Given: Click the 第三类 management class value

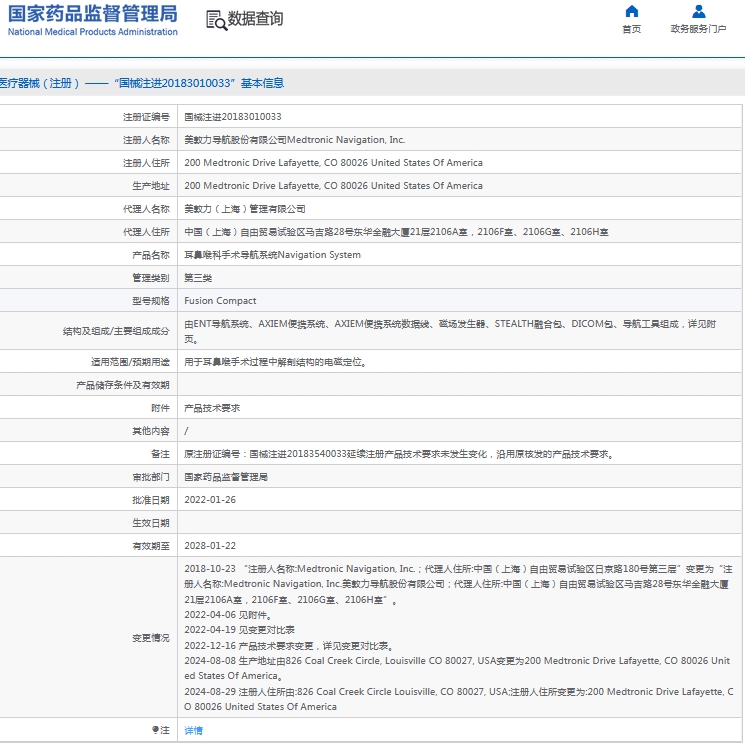Looking at the screenshot, I should [198, 278].
